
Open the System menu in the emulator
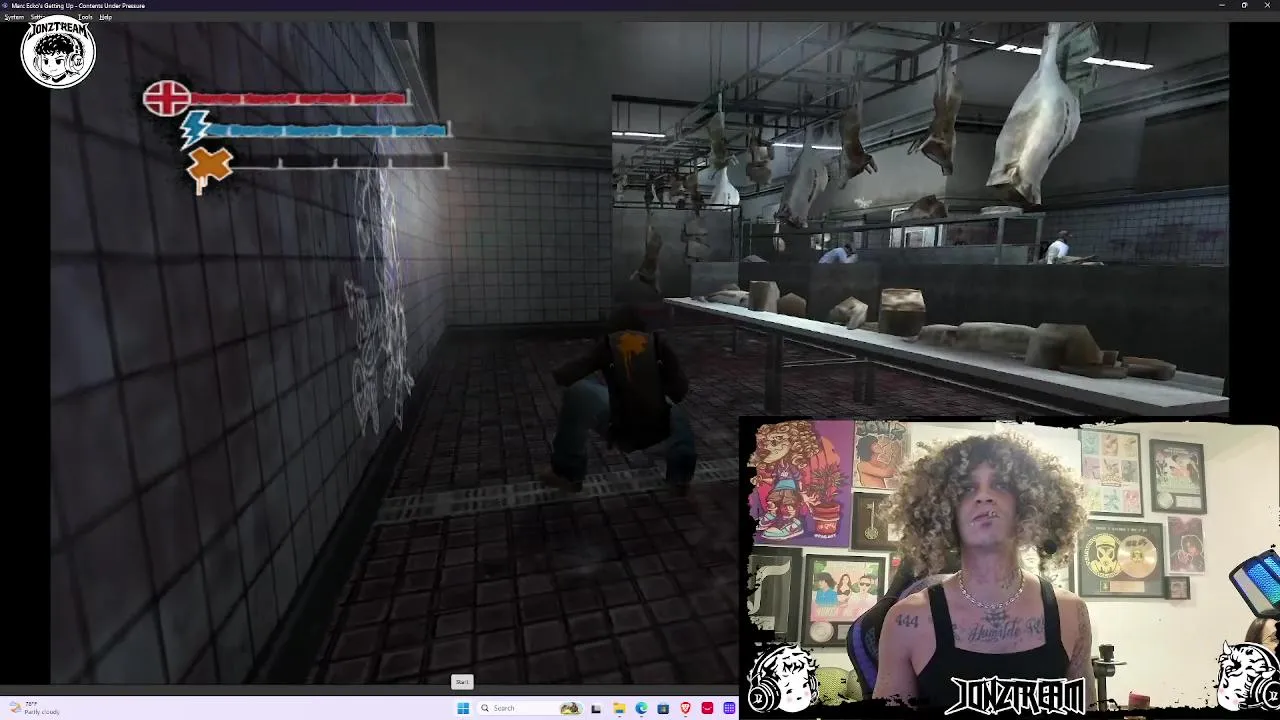(x=14, y=17)
